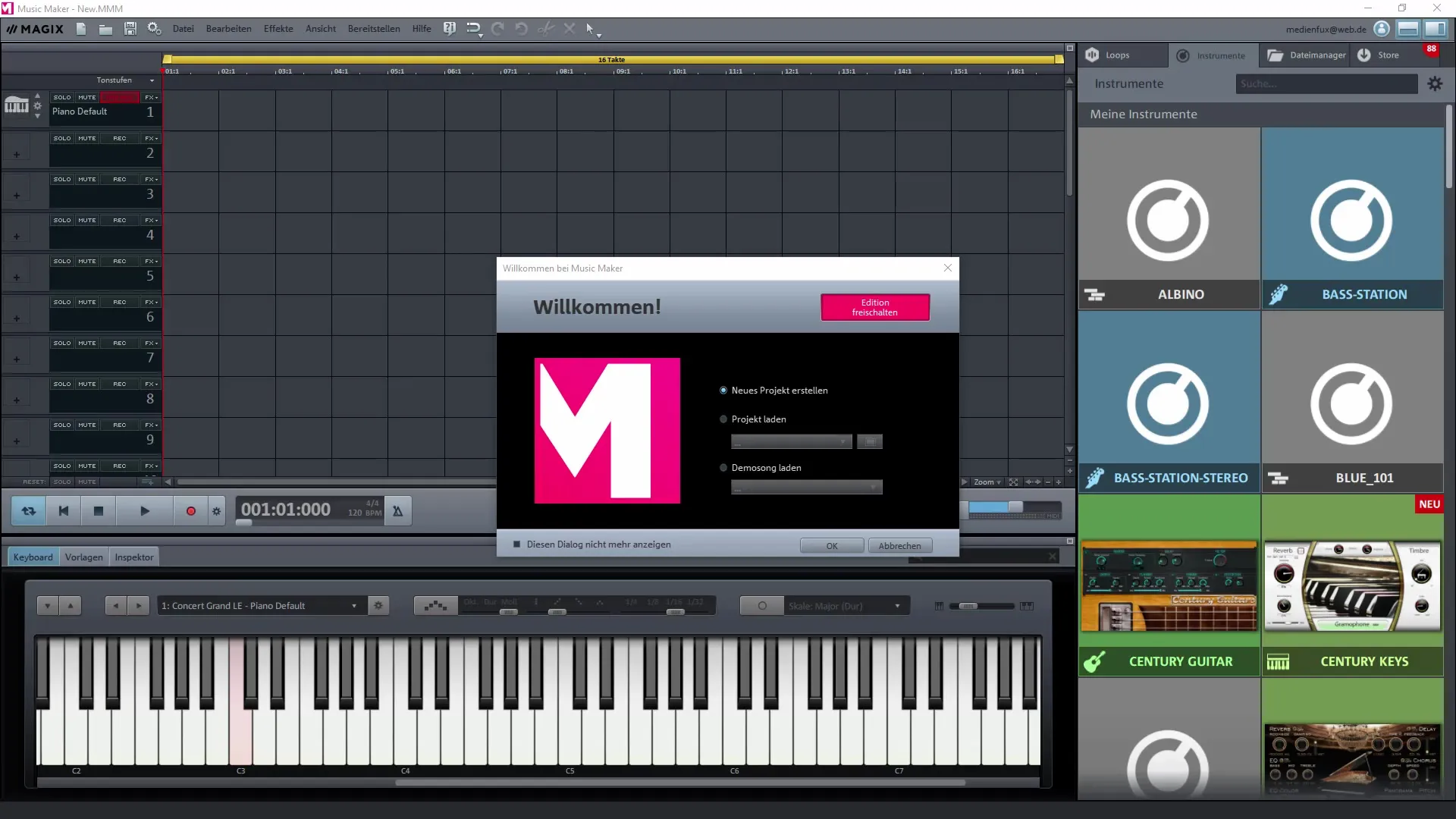This screenshot has width=1456, height=819.
Task: Switch to the Loops tab
Action: point(1122,55)
